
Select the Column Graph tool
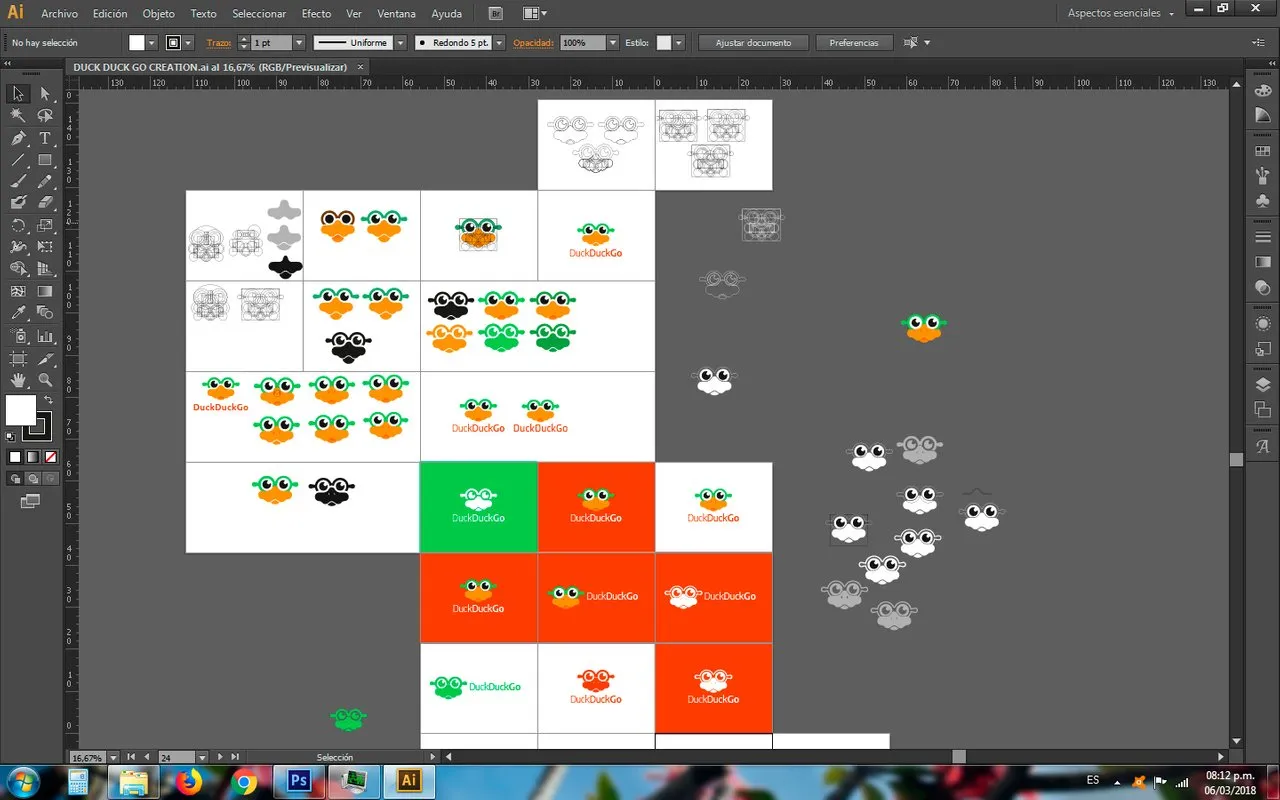click(45, 336)
